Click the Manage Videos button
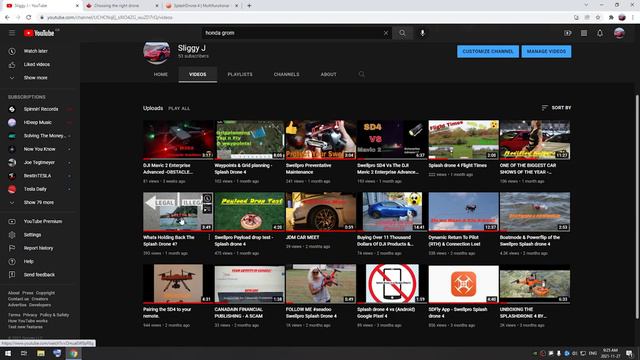The image size is (640, 360). (546, 51)
